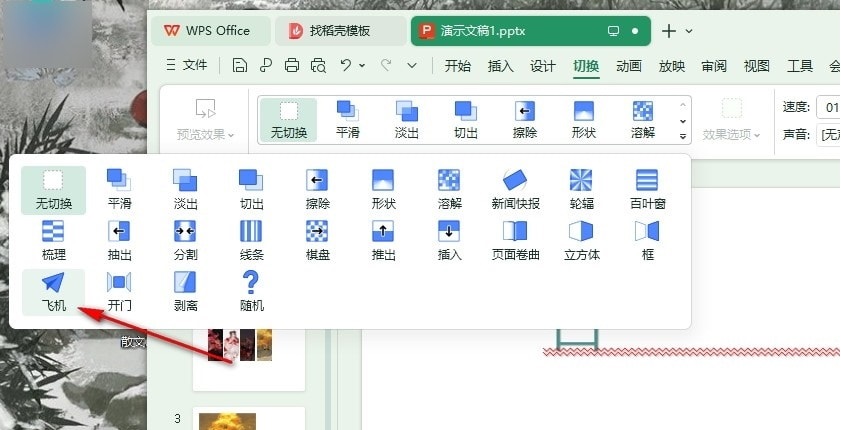Apply the 新闻快报 transition in gallery
Viewport: 841px width, 430px height.
point(515,188)
